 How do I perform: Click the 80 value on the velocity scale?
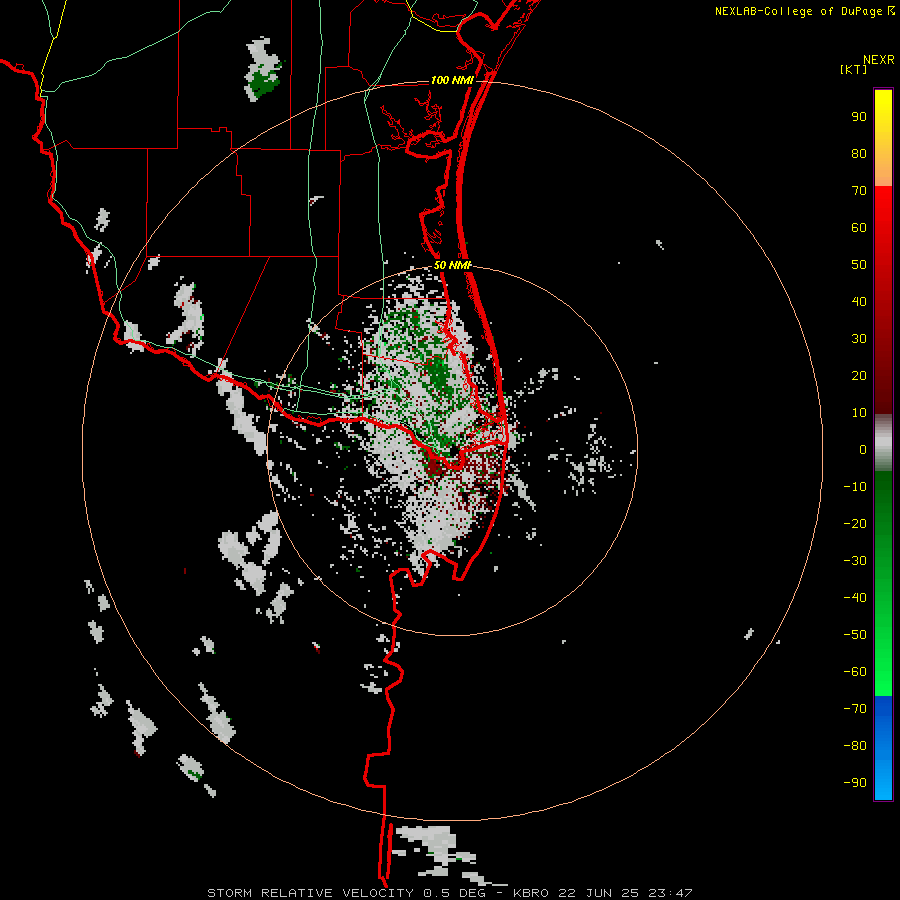(x=859, y=154)
